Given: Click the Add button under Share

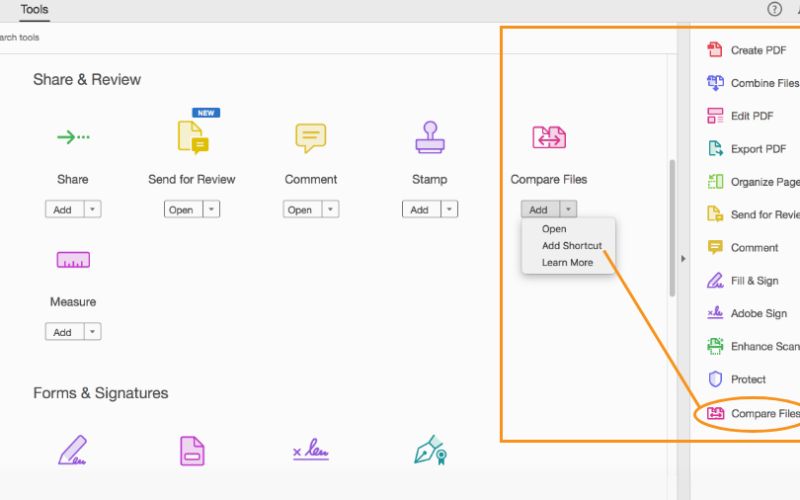Looking at the screenshot, I should tap(64, 209).
